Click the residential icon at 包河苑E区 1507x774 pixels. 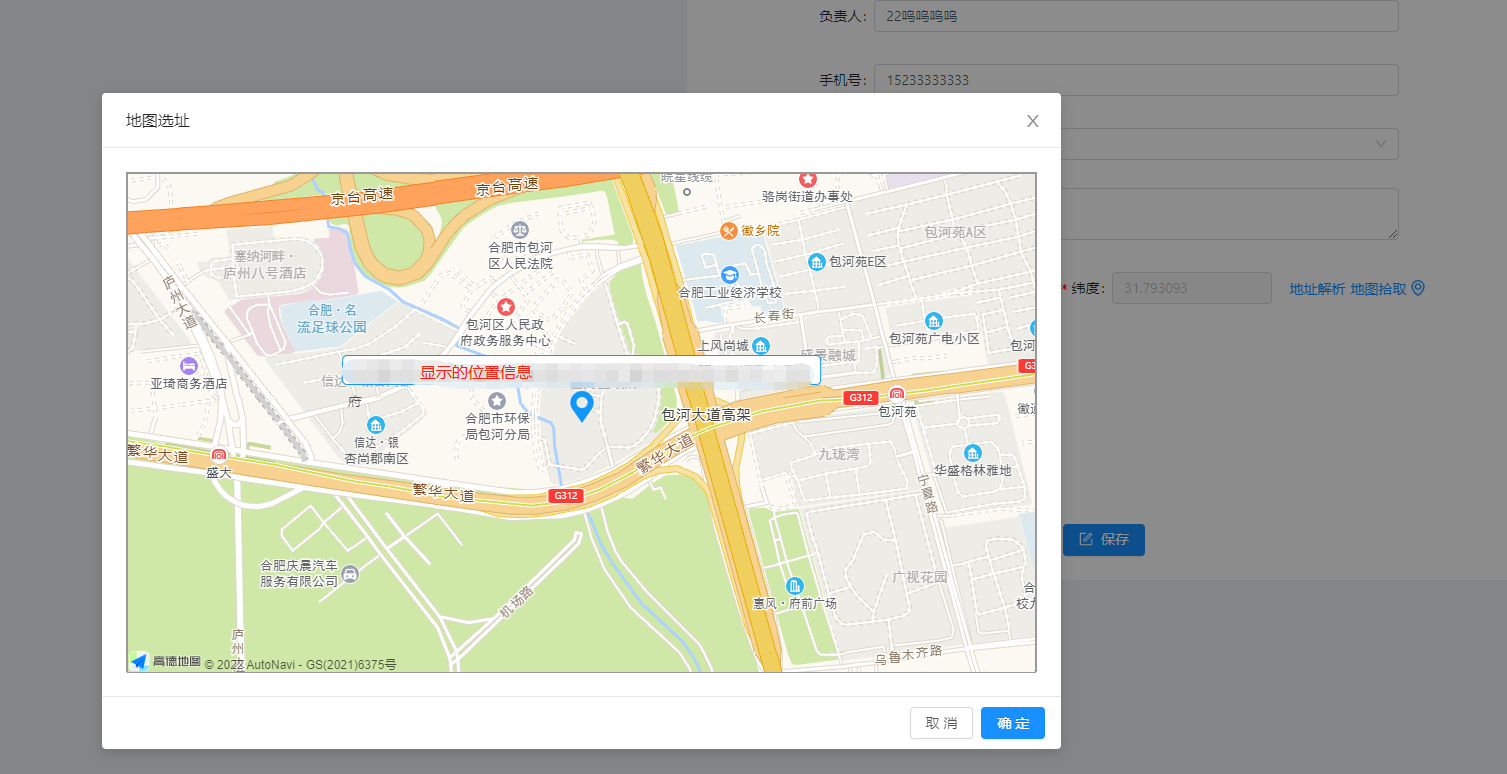(816, 262)
